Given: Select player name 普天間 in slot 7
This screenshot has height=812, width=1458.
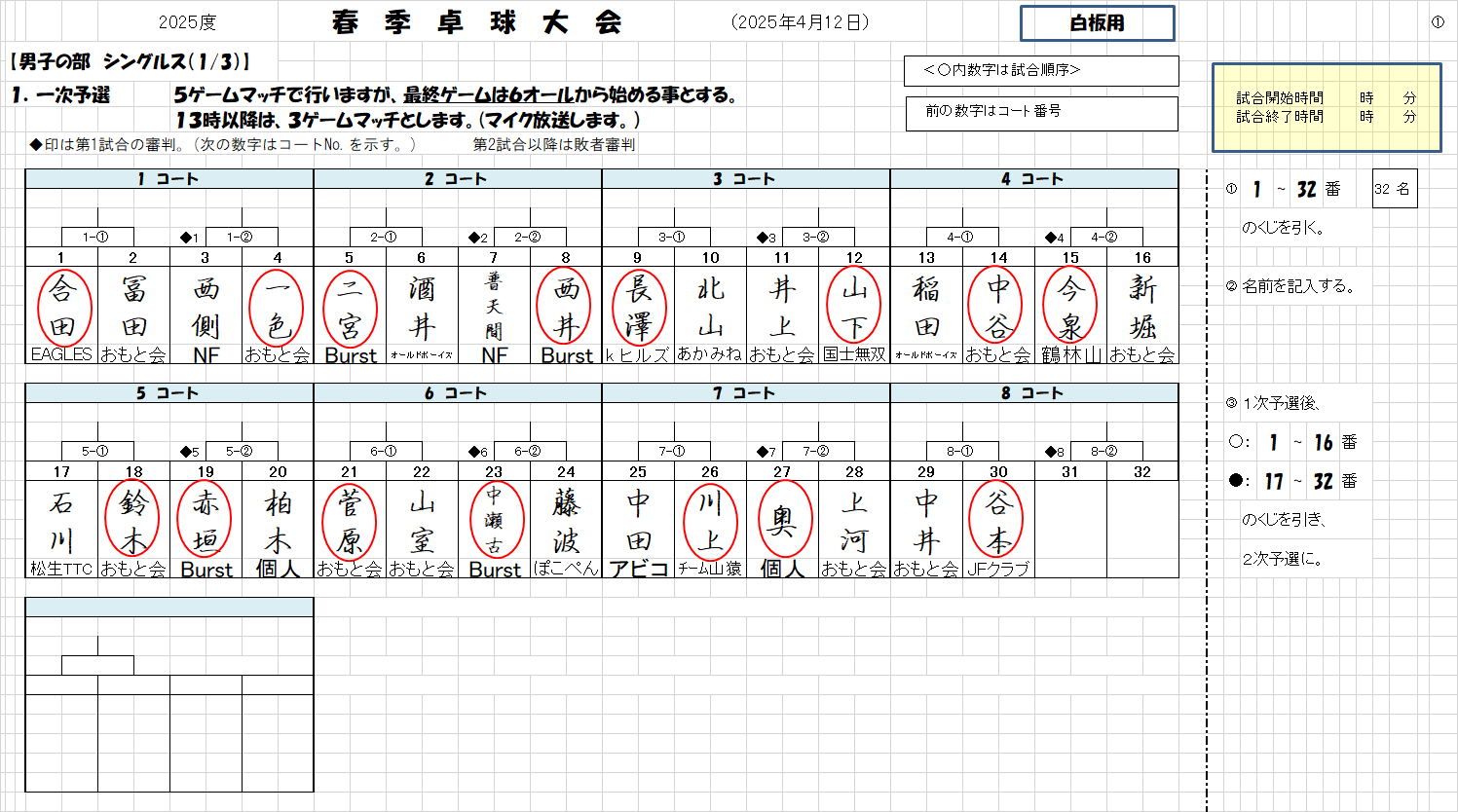Looking at the screenshot, I should (x=495, y=307).
